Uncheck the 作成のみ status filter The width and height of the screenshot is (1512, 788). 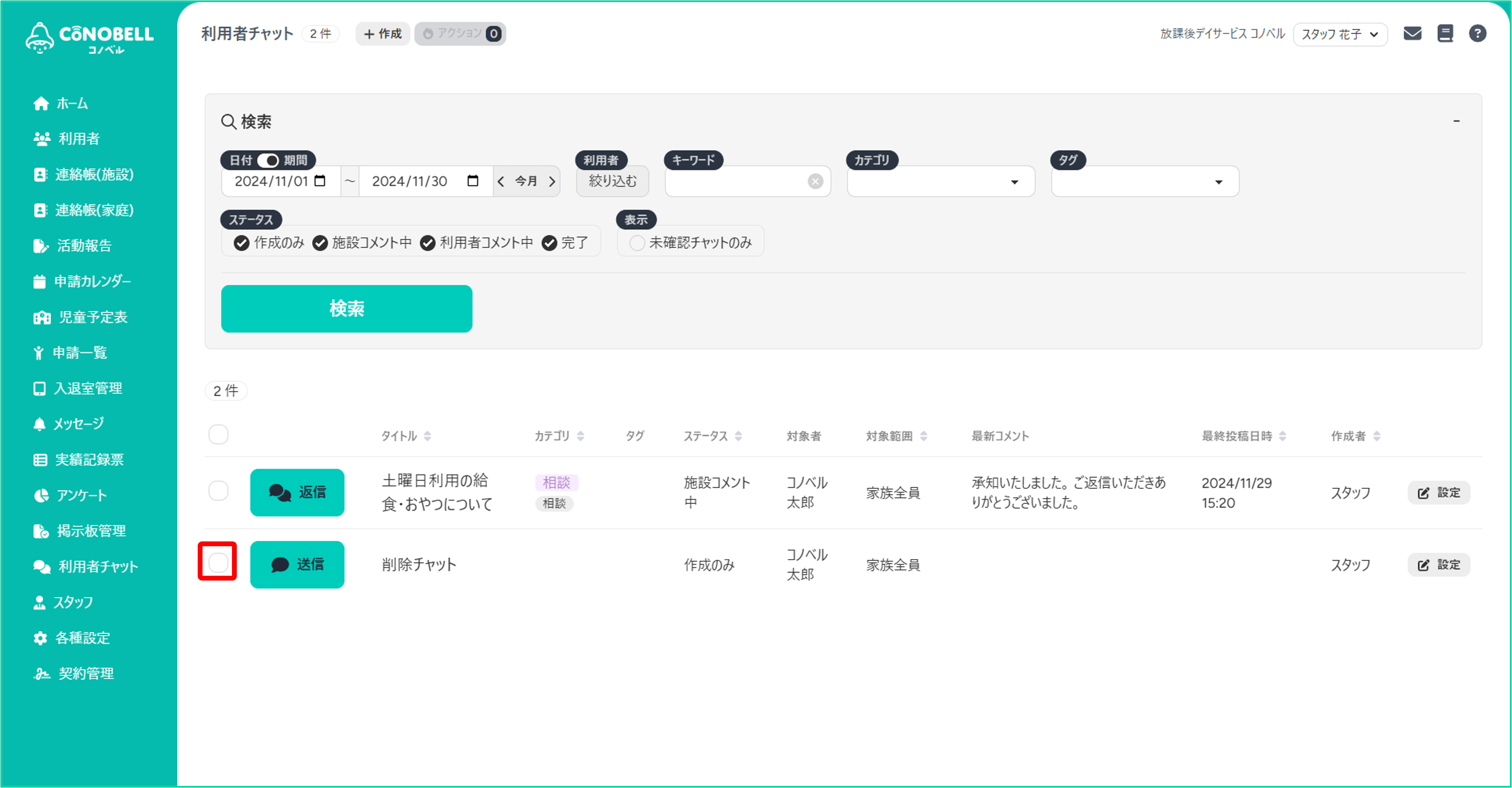pos(241,243)
